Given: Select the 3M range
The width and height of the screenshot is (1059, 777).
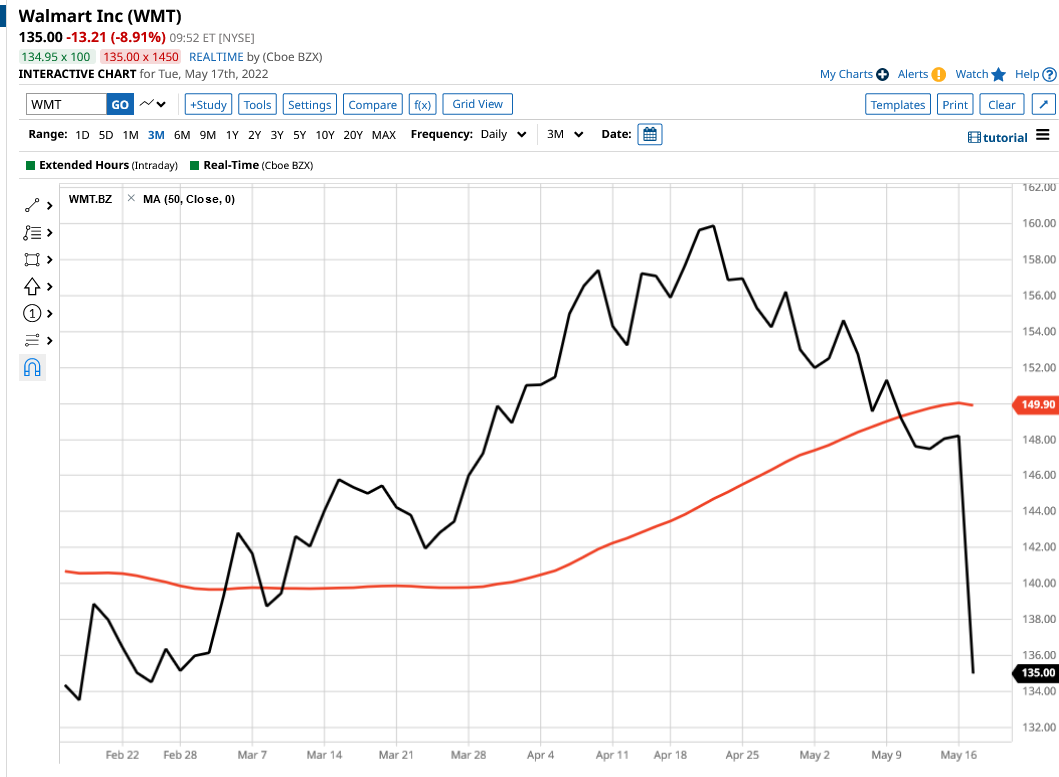Looking at the screenshot, I should (156, 135).
